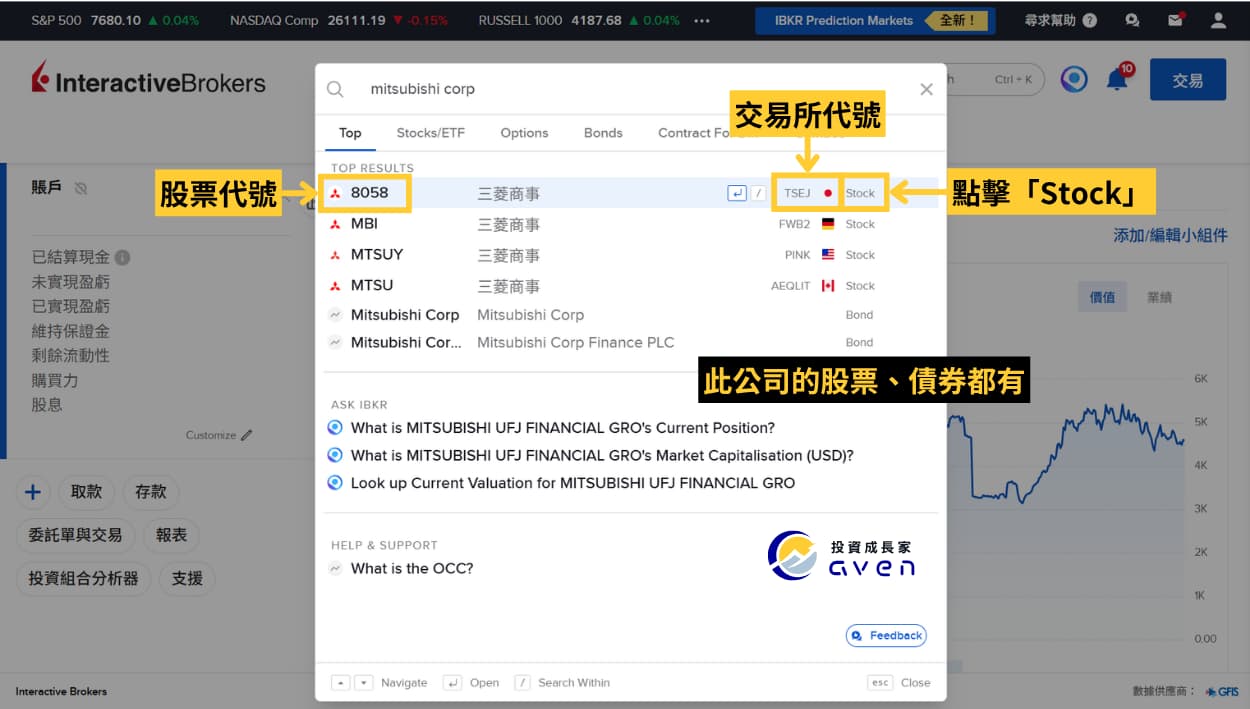Click the S&P 500 ticker
The width and height of the screenshot is (1250, 709).
coord(115,20)
